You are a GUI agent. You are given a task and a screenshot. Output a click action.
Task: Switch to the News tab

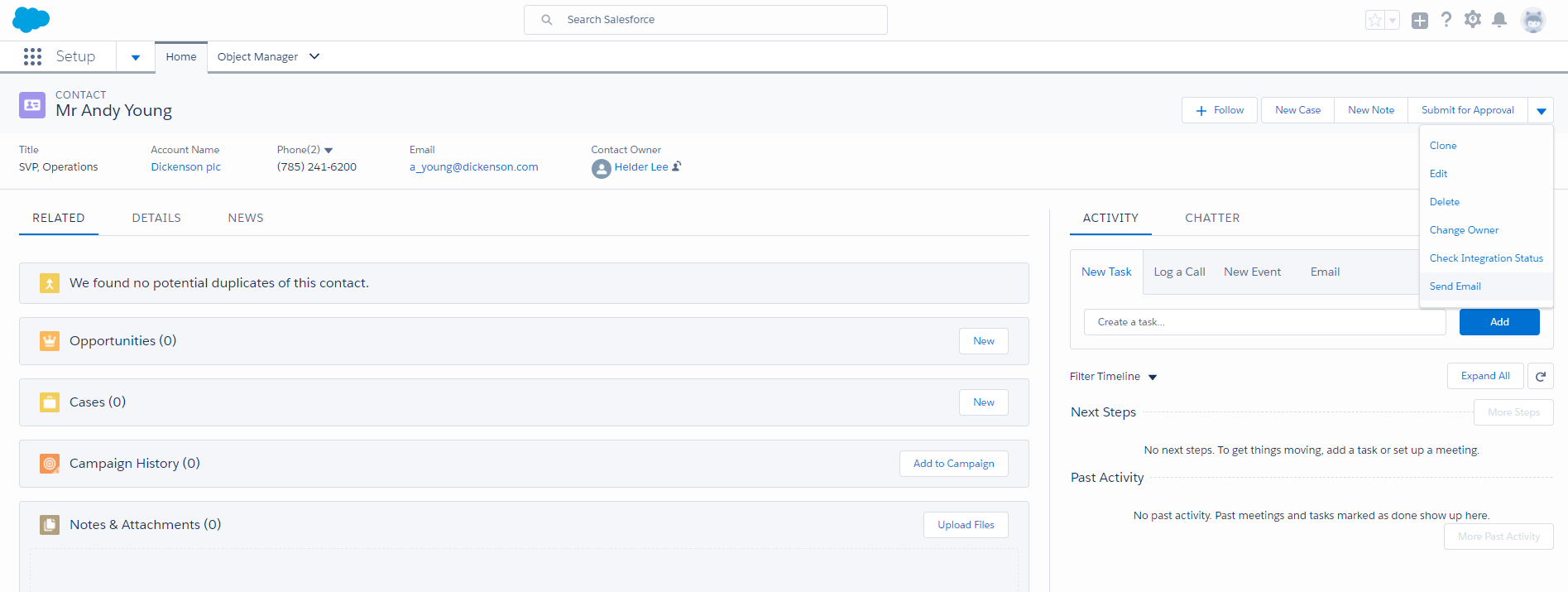pyautogui.click(x=246, y=218)
